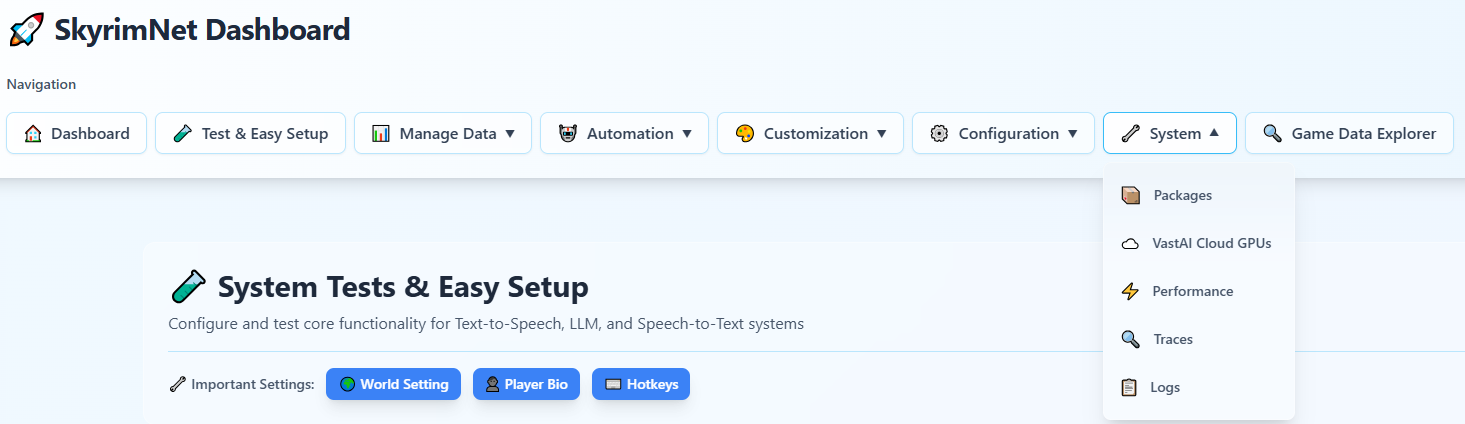Click the Player Bio button
The width and height of the screenshot is (1465, 424).
[526, 385]
